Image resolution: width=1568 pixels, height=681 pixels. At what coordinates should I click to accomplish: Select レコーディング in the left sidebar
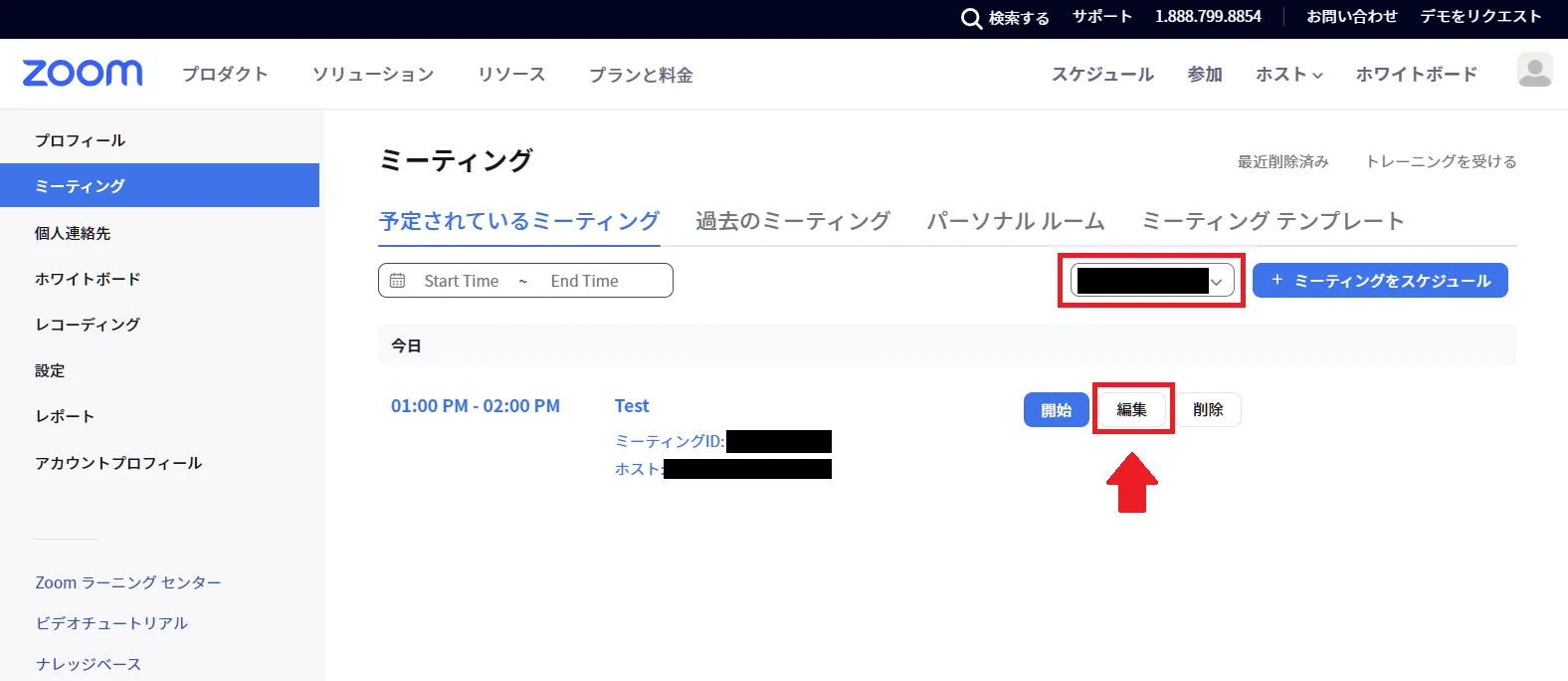(x=88, y=325)
